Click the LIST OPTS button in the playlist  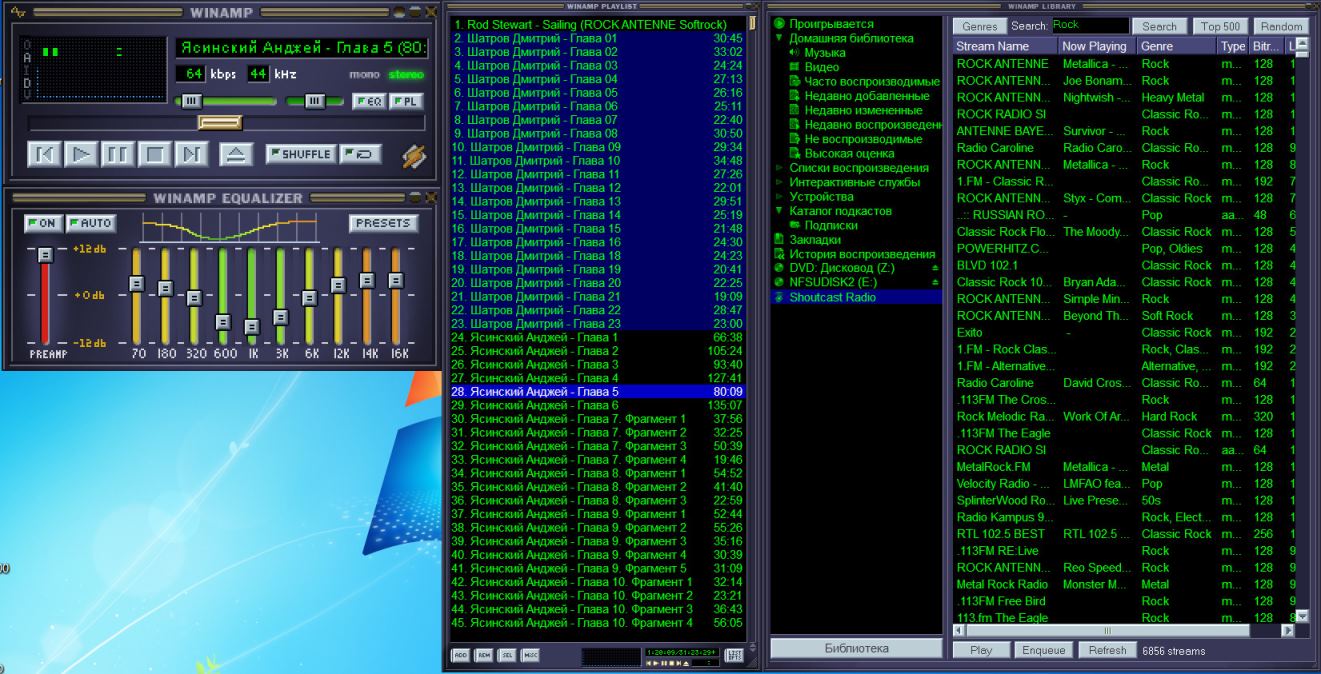(x=734, y=655)
